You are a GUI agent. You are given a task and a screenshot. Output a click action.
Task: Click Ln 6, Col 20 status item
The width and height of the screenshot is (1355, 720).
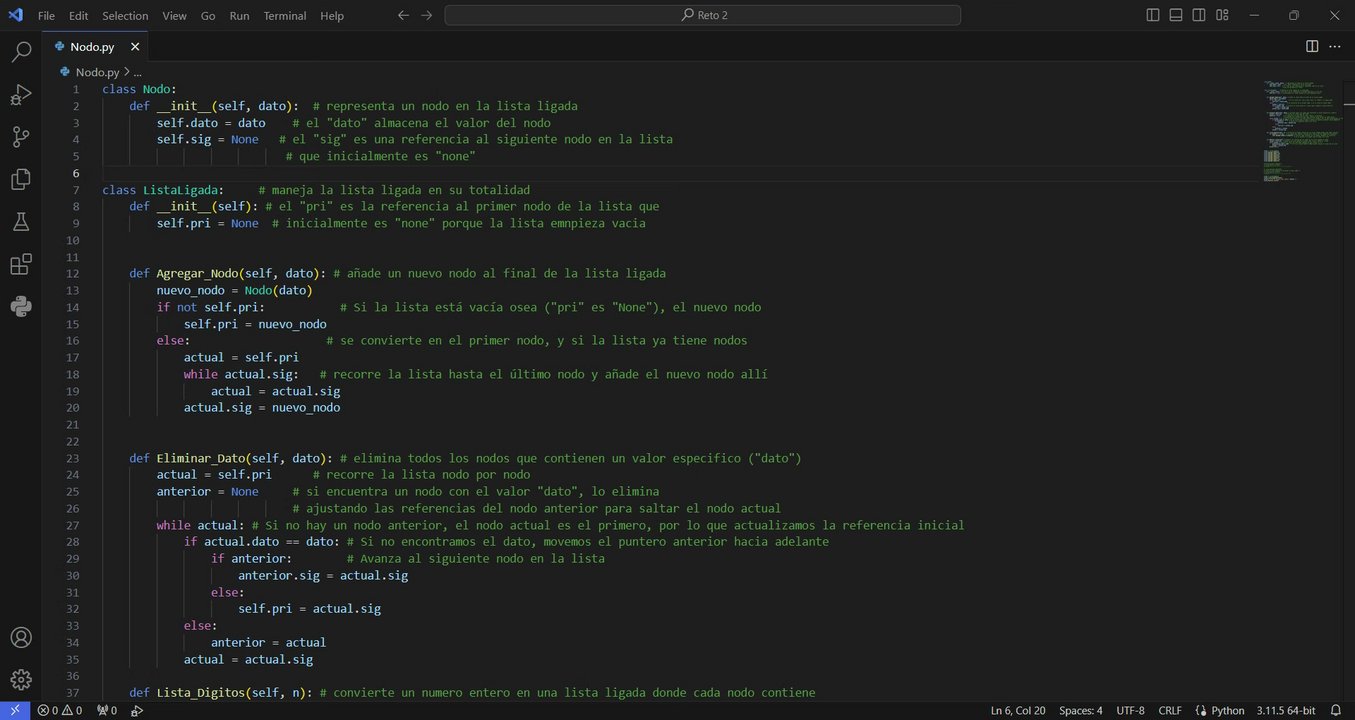[x=1017, y=710]
